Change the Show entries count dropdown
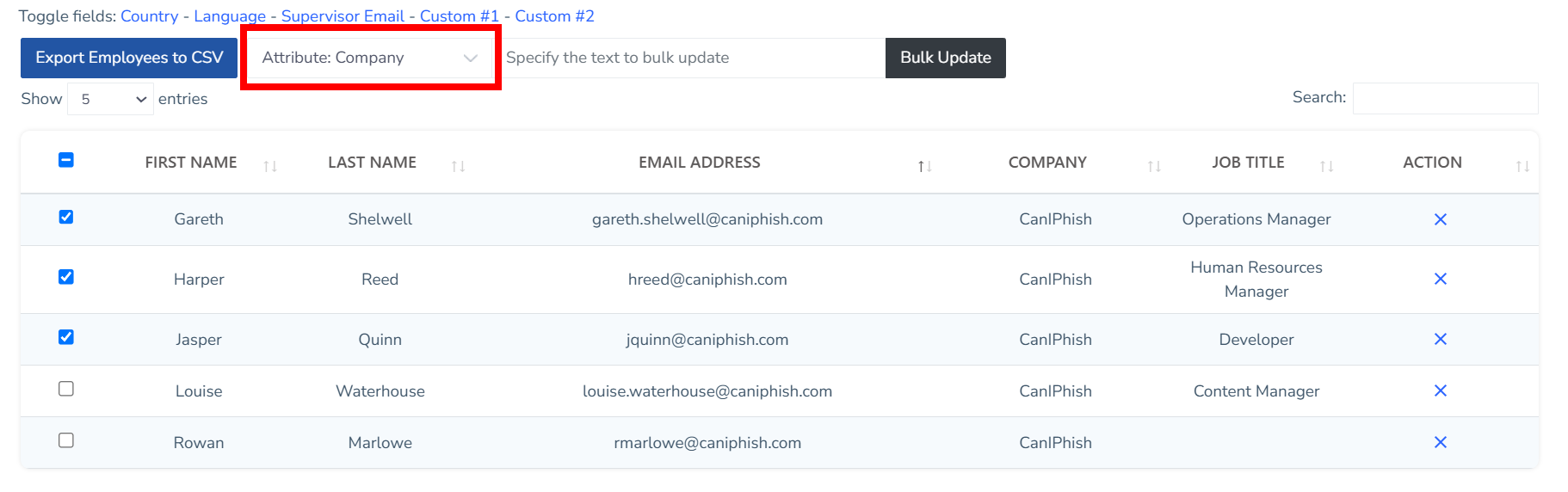The width and height of the screenshot is (1568, 492). [x=110, y=99]
